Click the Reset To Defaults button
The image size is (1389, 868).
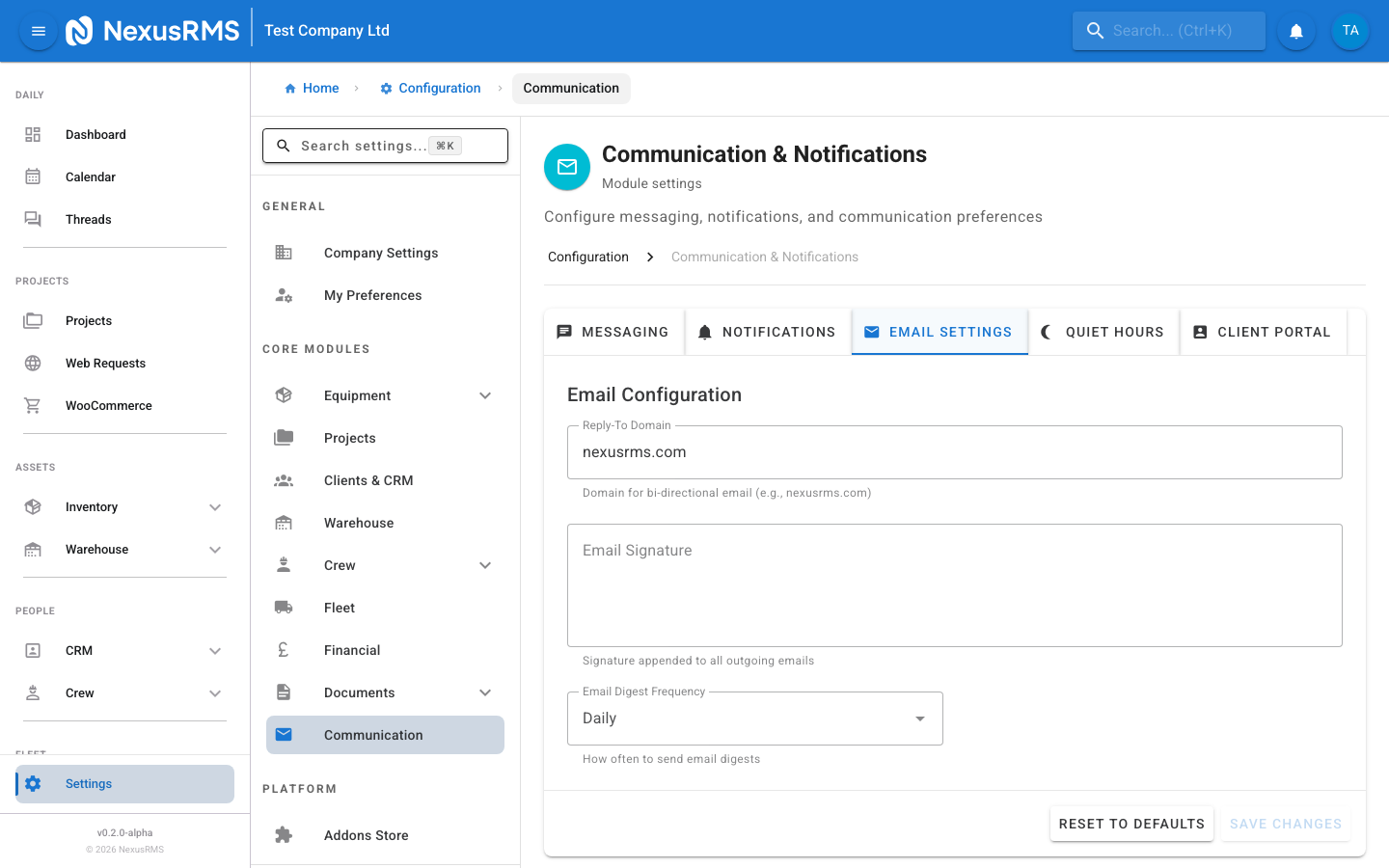pyautogui.click(x=1131, y=824)
